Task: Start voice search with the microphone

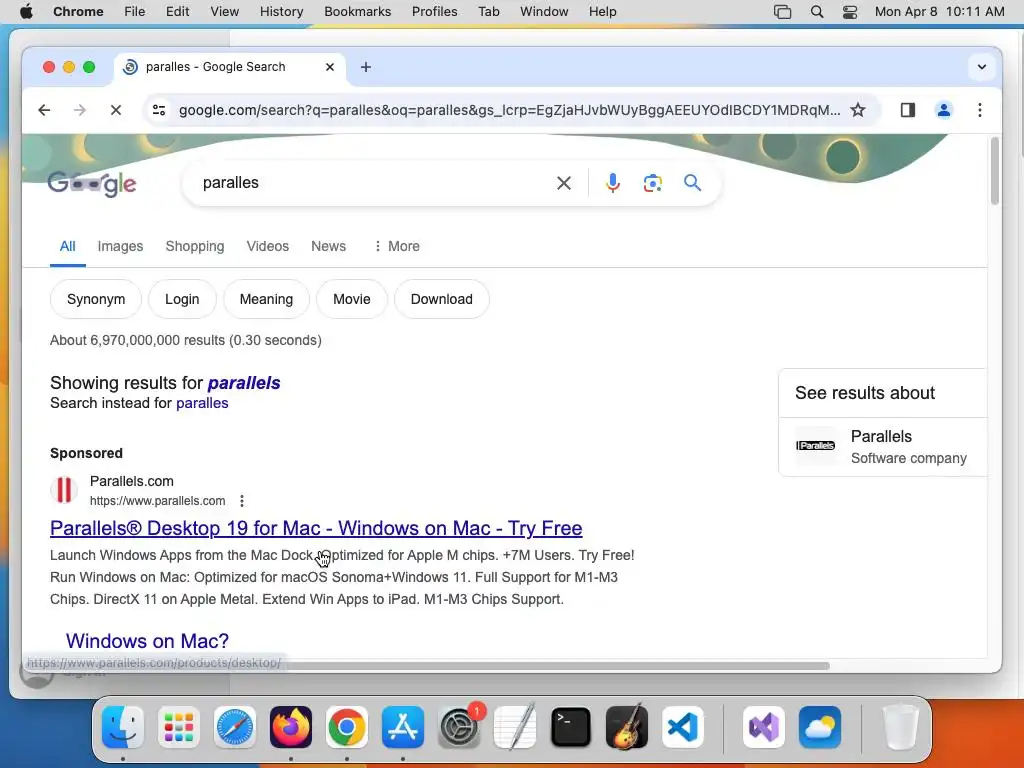Action: click(x=612, y=183)
